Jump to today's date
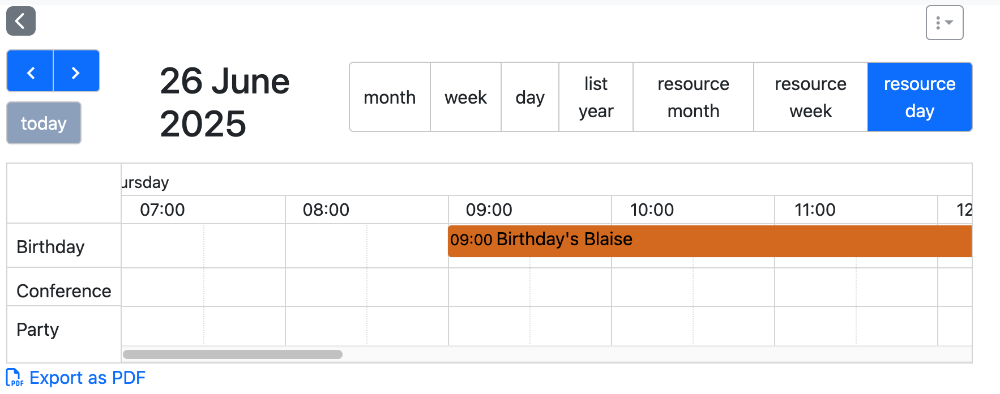The image size is (1000, 394). (43, 123)
